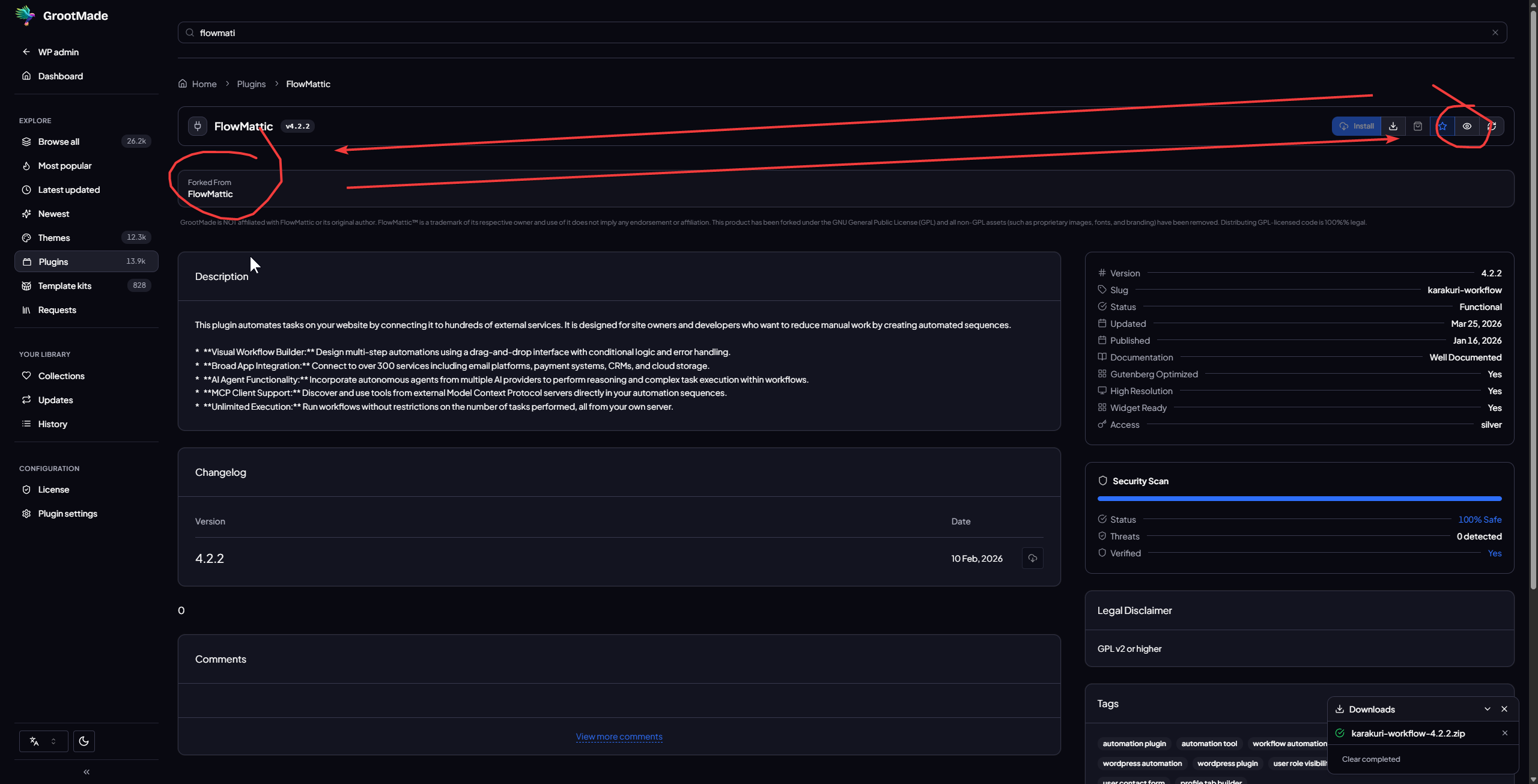The image size is (1538, 784).
Task: Collapse the Downloads panel chevron
Action: coord(1487,709)
